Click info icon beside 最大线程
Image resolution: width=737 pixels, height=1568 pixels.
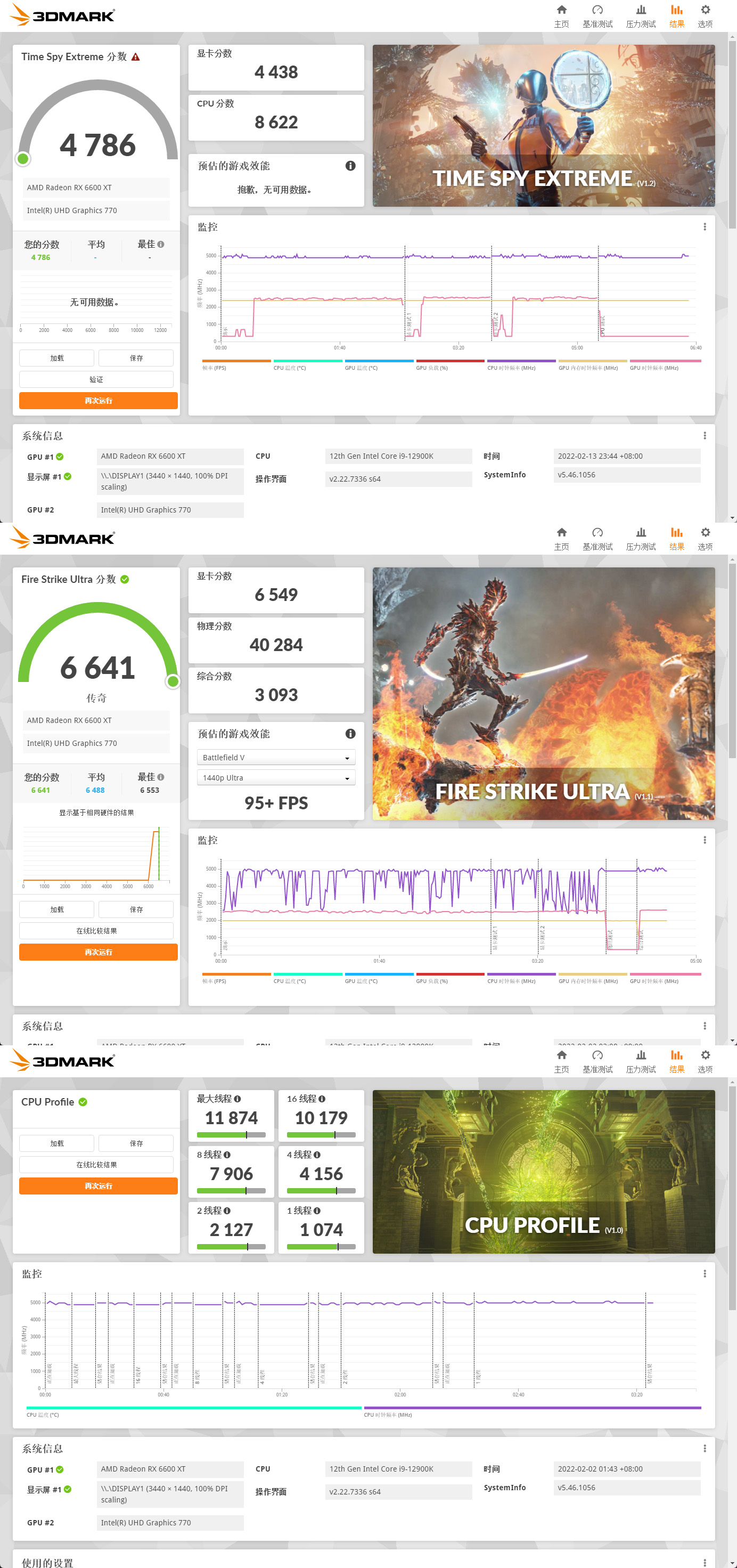tap(238, 1099)
